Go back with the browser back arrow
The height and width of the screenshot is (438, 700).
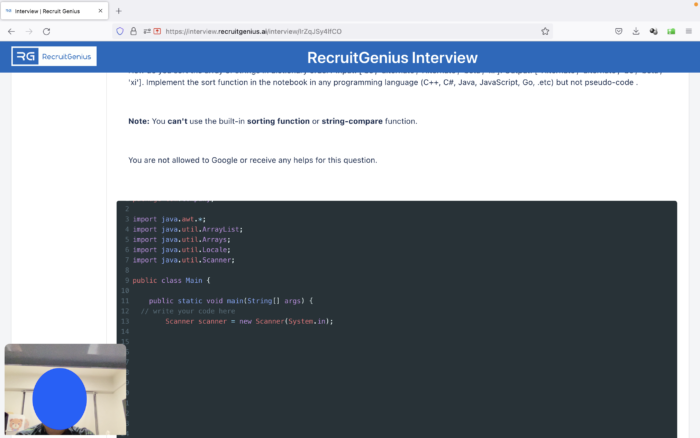click(x=11, y=31)
